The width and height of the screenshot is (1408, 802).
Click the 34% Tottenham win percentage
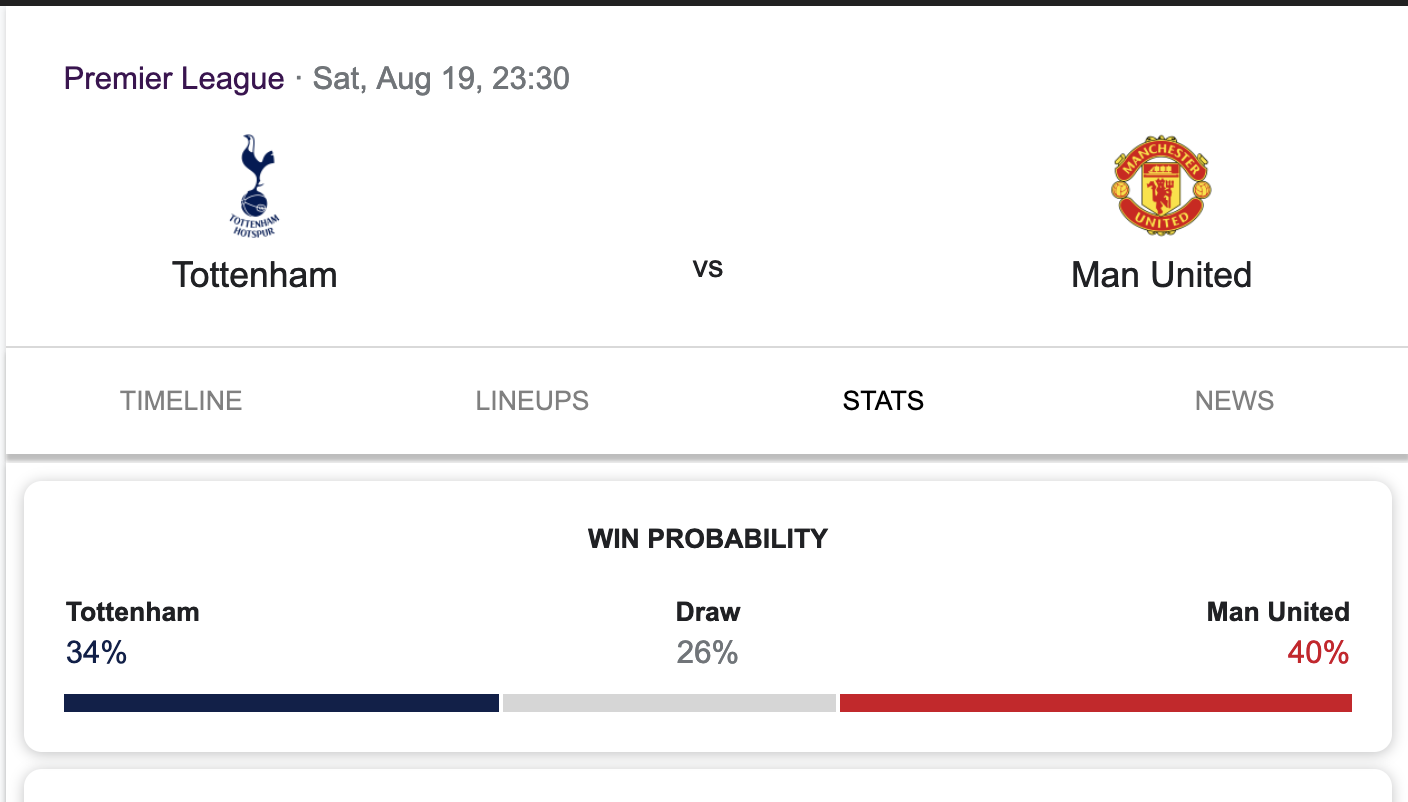97,653
